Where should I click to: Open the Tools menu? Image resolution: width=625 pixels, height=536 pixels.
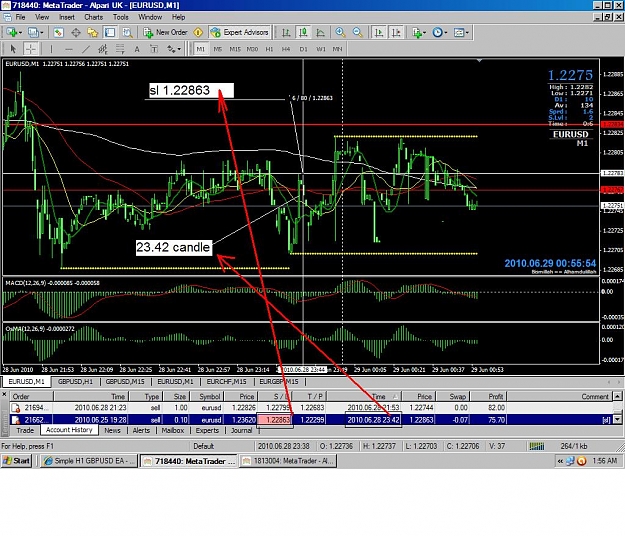[120, 17]
